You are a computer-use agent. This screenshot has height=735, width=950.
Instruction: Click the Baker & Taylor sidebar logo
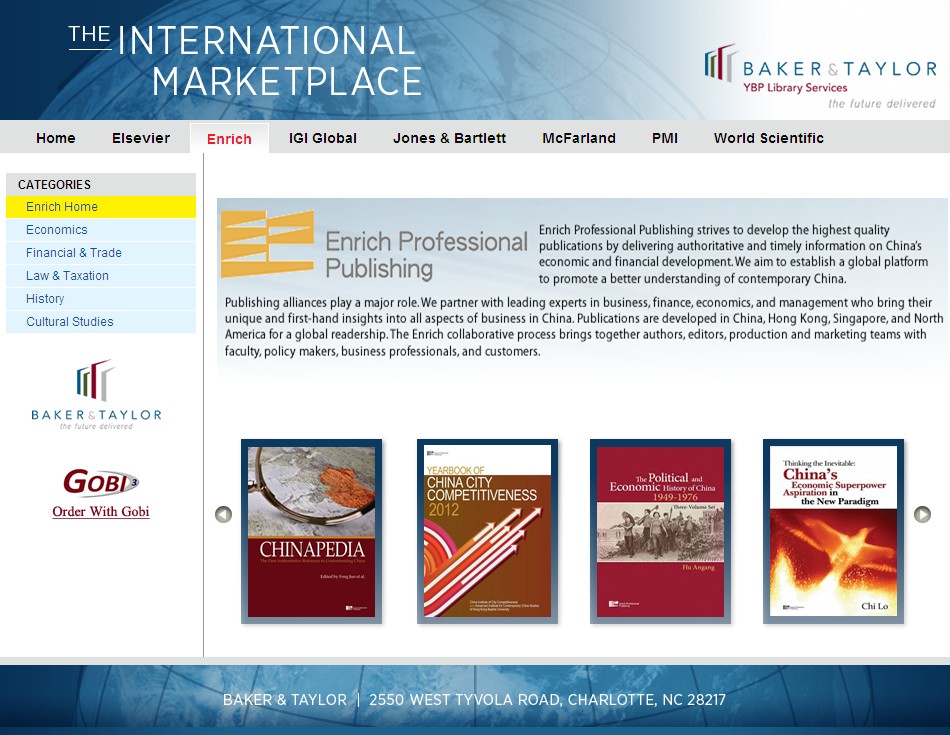96,394
